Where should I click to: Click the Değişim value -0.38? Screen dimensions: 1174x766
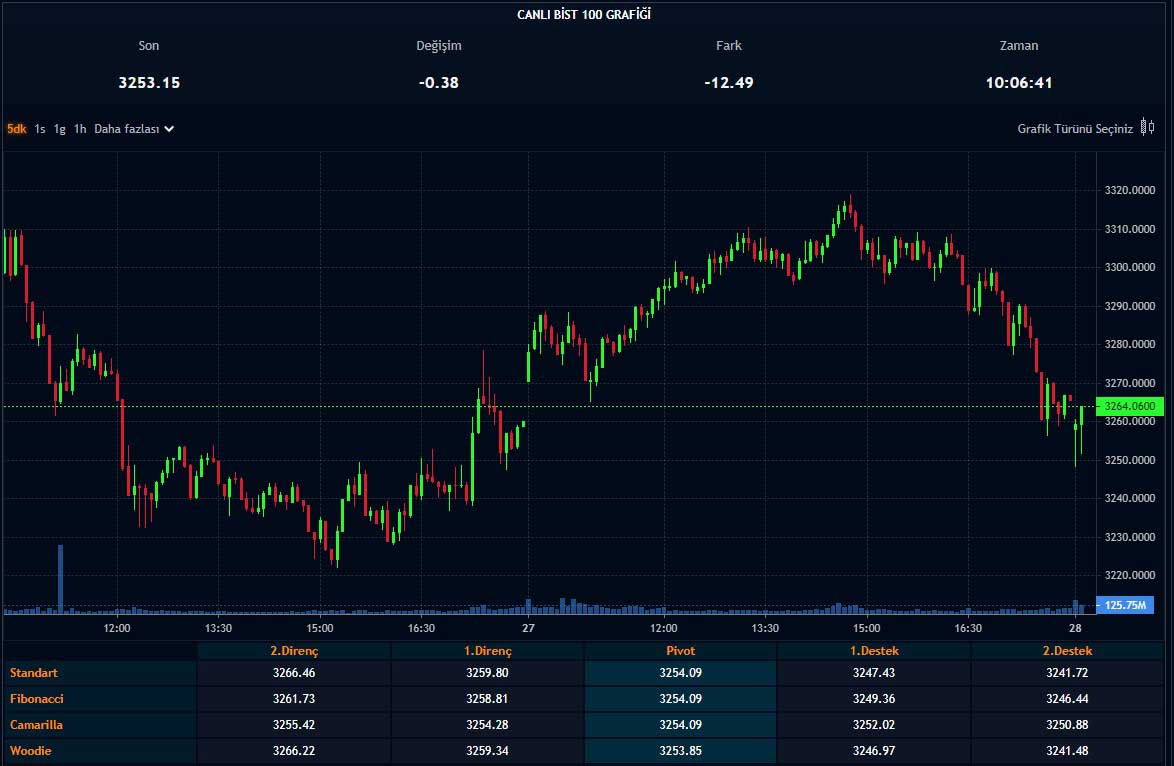click(439, 82)
